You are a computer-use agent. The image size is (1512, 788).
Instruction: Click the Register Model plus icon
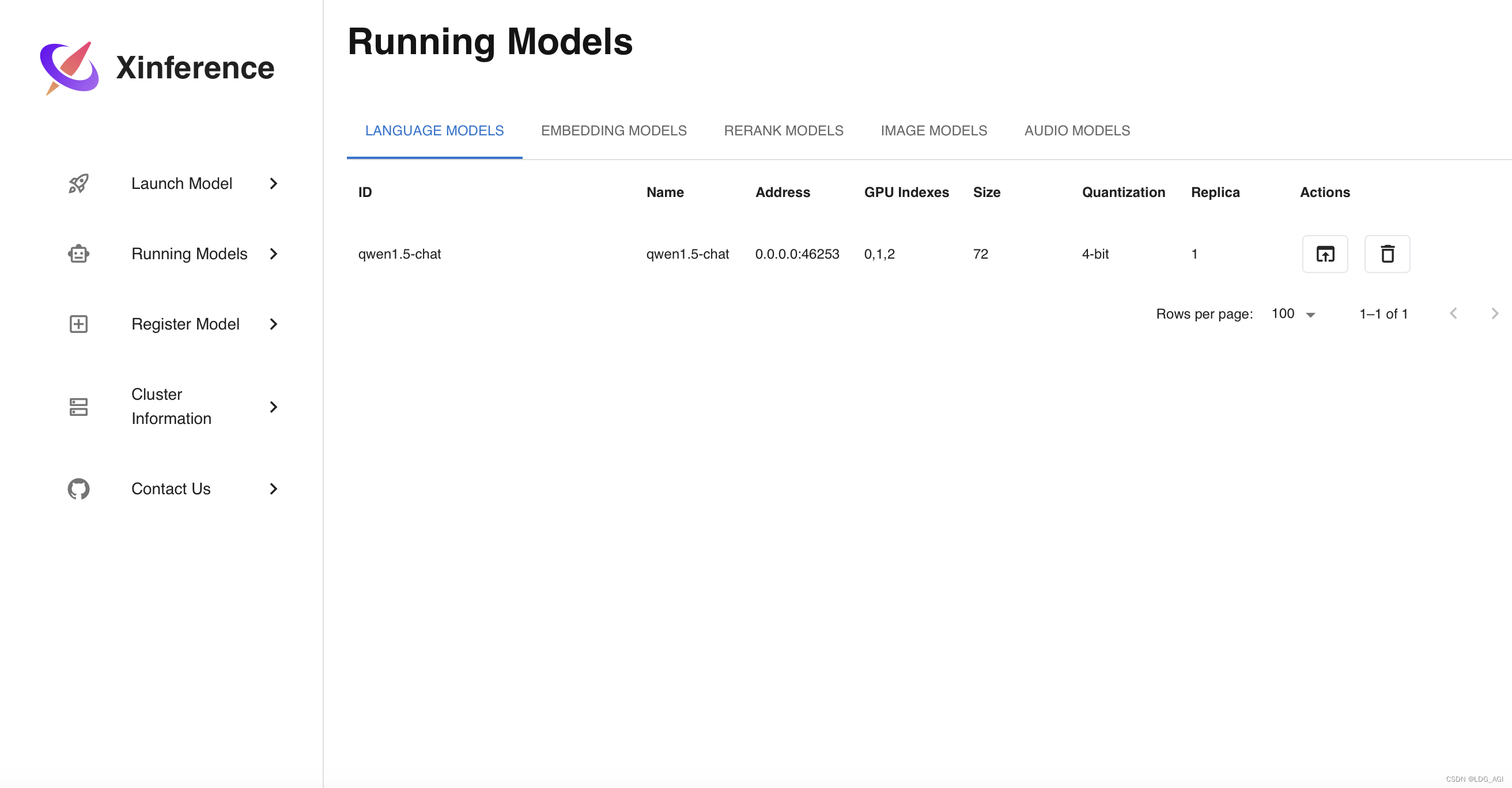tap(78, 323)
